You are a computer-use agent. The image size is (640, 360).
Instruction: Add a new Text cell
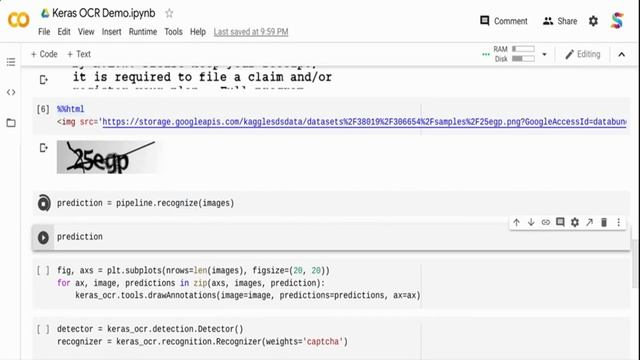click(x=79, y=54)
